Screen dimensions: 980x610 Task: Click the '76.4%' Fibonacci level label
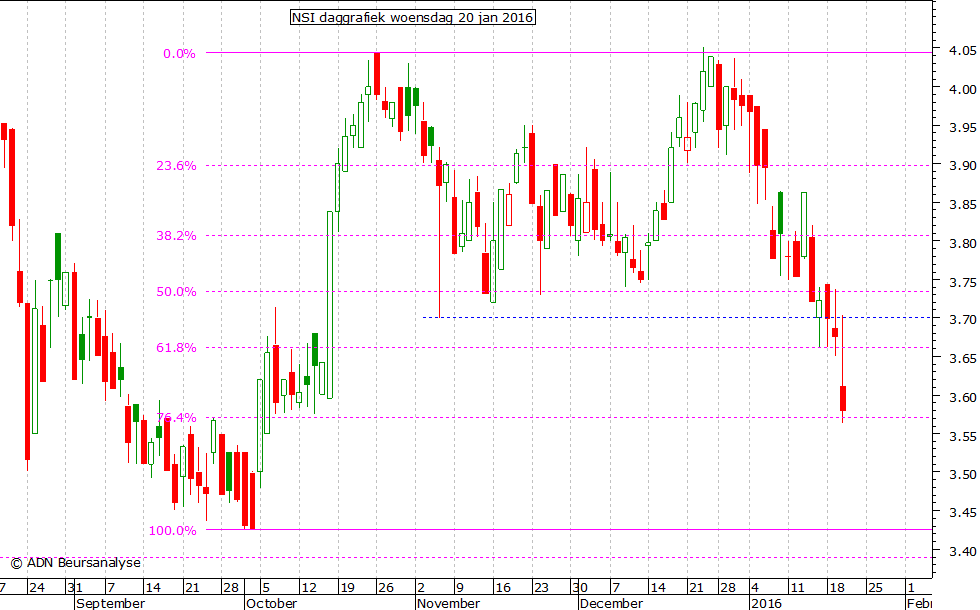tap(176, 418)
